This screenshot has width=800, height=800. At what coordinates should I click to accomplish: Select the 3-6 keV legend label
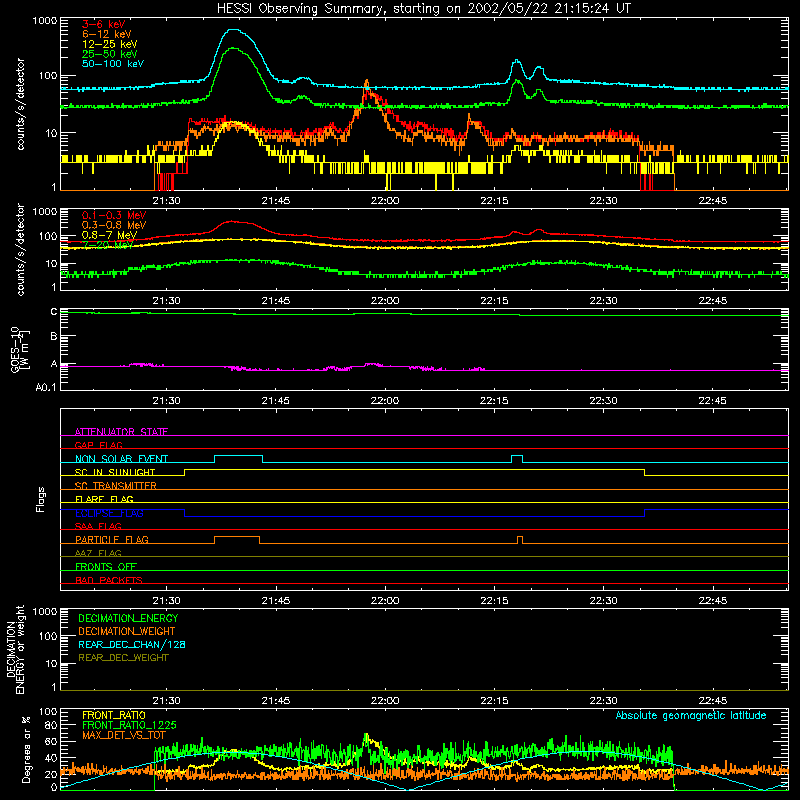[x=103, y=24]
